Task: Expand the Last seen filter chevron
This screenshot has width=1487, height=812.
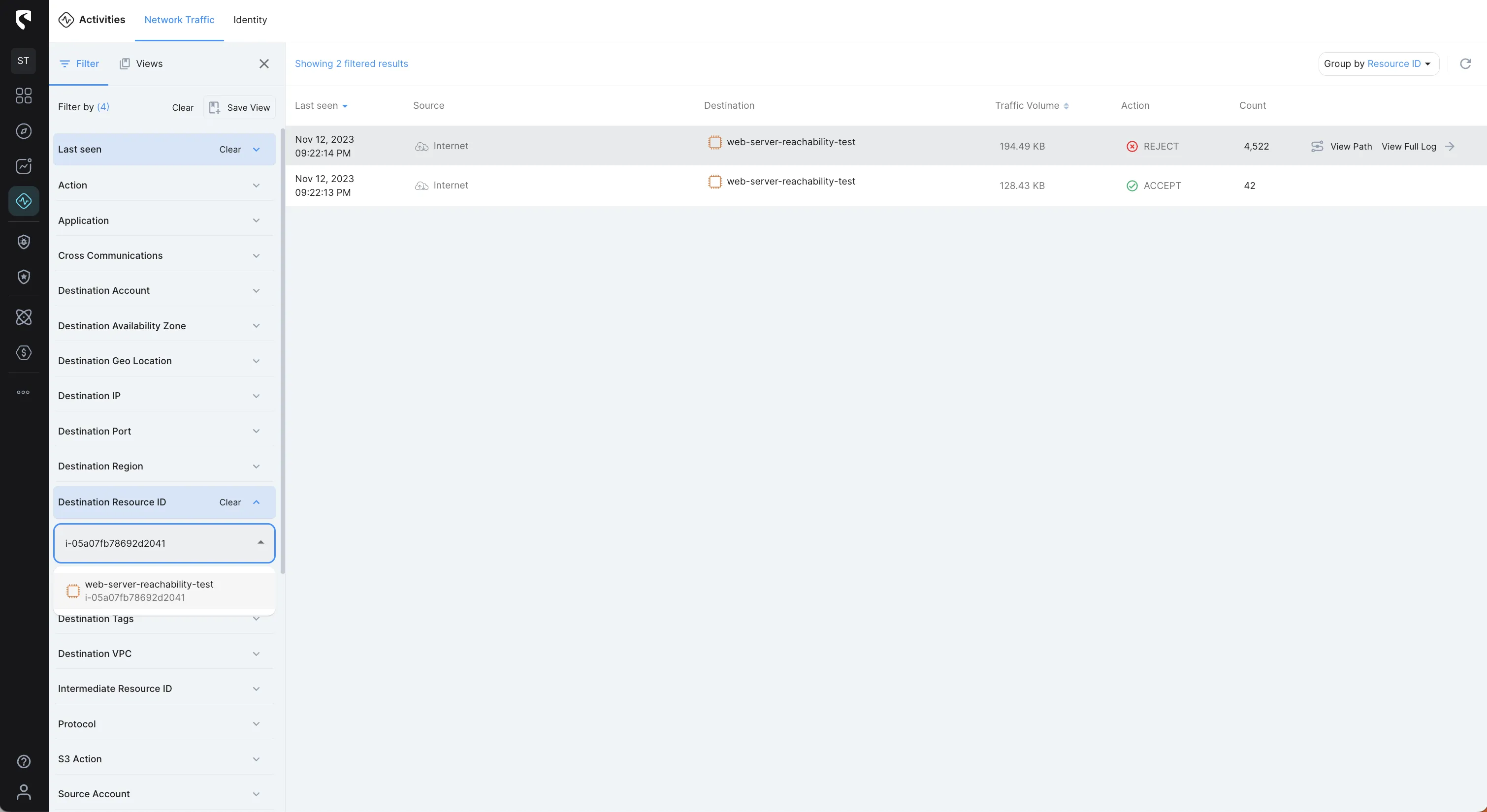Action: click(257, 150)
